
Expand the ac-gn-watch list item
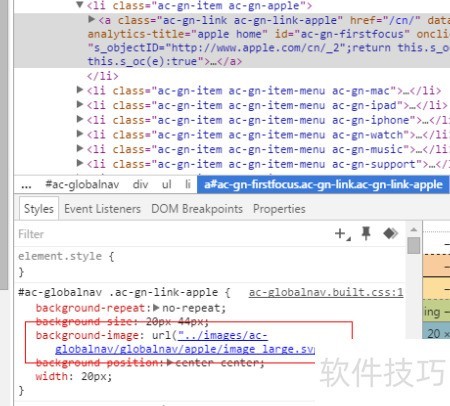[x=80, y=134]
